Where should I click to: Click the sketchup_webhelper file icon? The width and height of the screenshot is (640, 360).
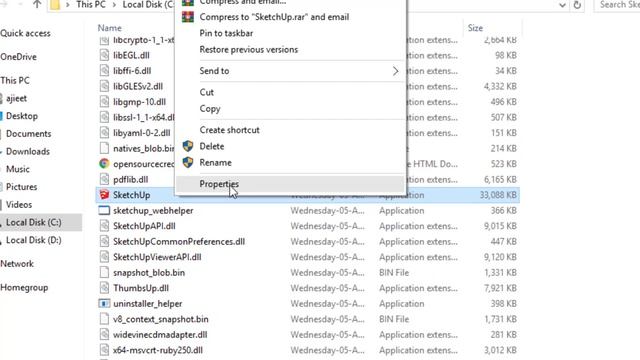[104, 210]
